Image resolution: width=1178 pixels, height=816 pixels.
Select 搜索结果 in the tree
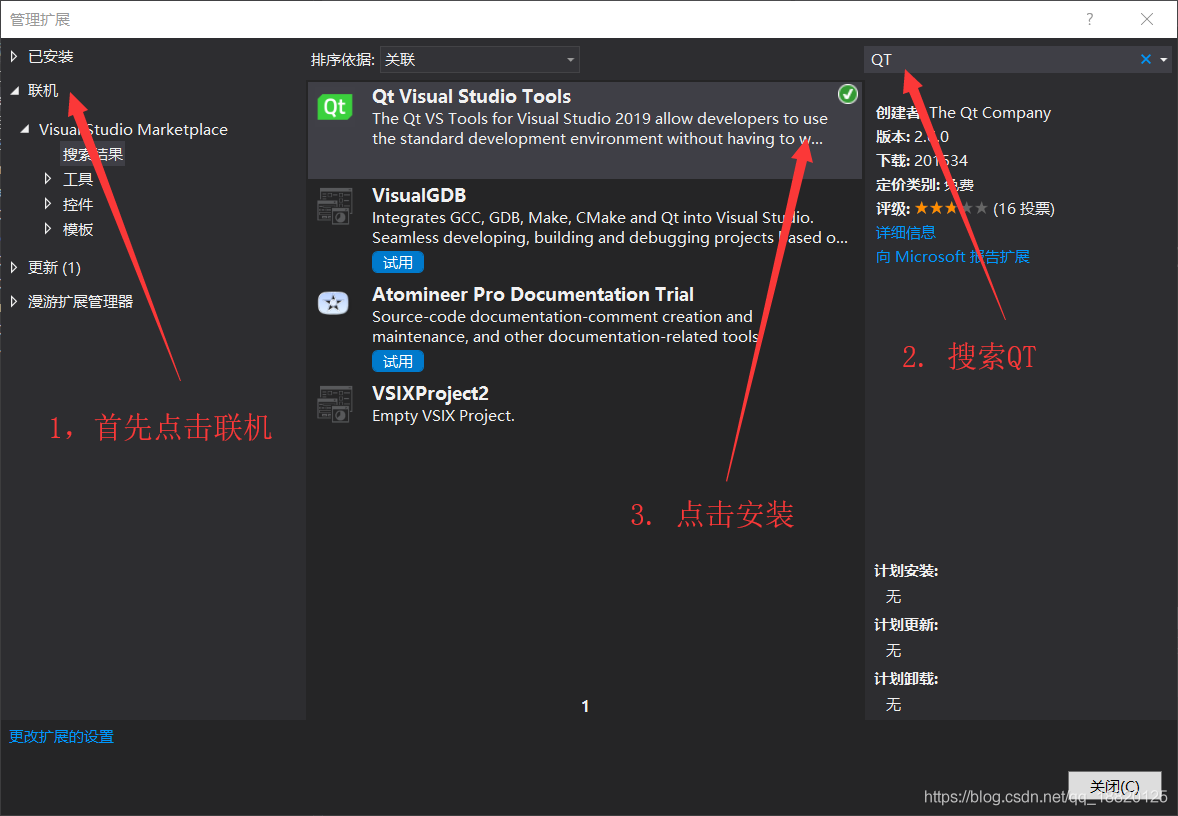tap(92, 154)
